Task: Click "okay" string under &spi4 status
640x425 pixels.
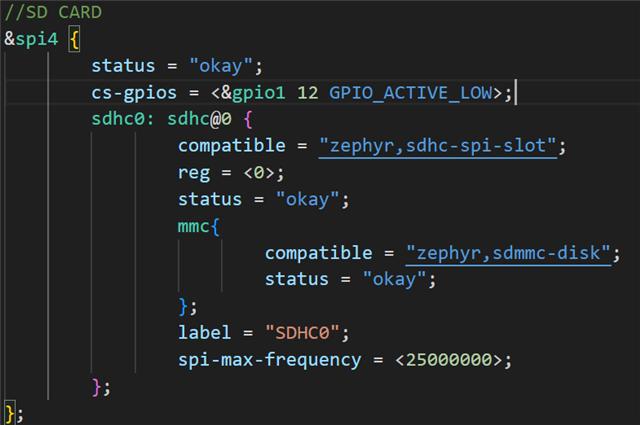Action: pos(225,67)
